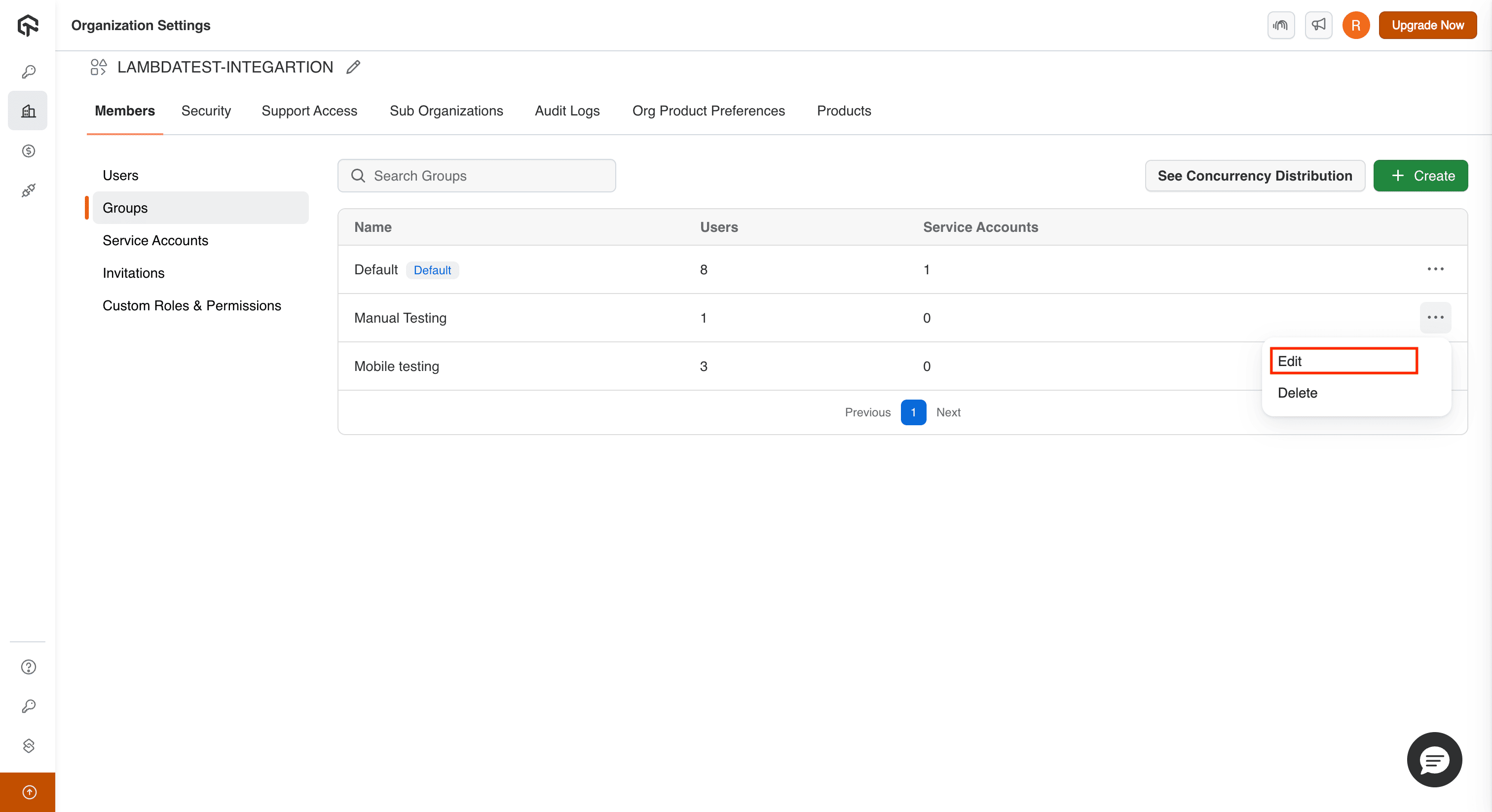1492x812 pixels.
Task: Open the three-dot menu on Manual Testing row
Action: [1436, 317]
